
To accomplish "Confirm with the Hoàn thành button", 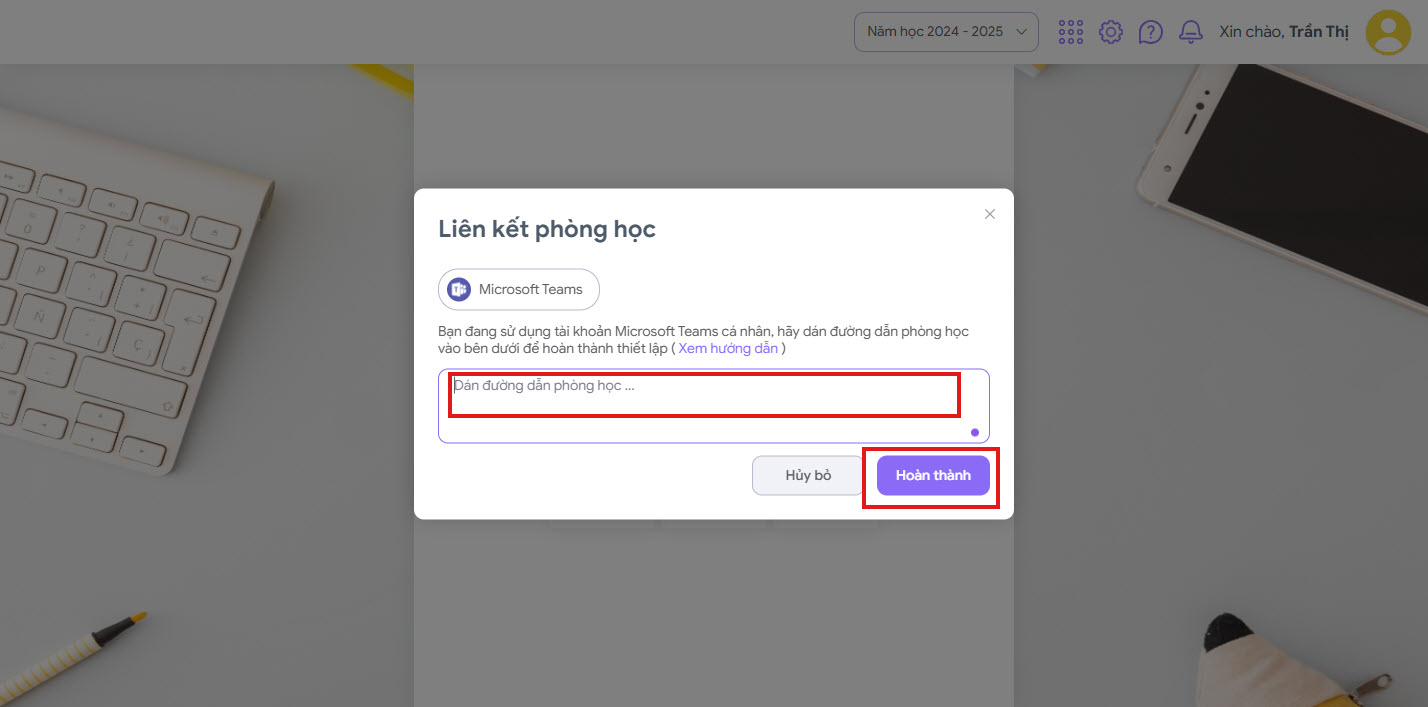I will [933, 475].
